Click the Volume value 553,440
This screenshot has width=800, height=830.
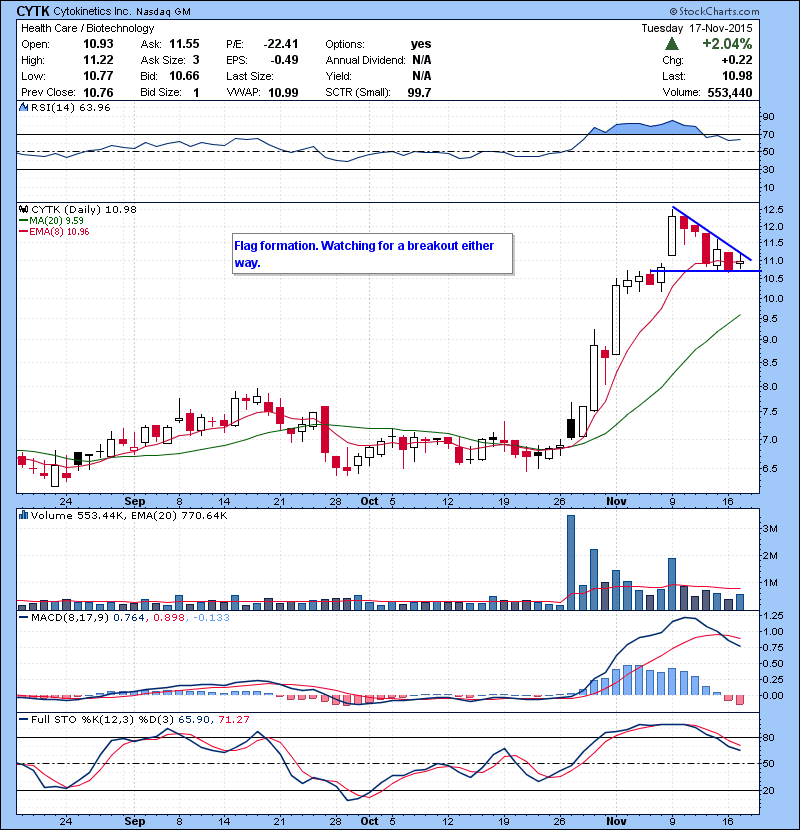click(730, 93)
